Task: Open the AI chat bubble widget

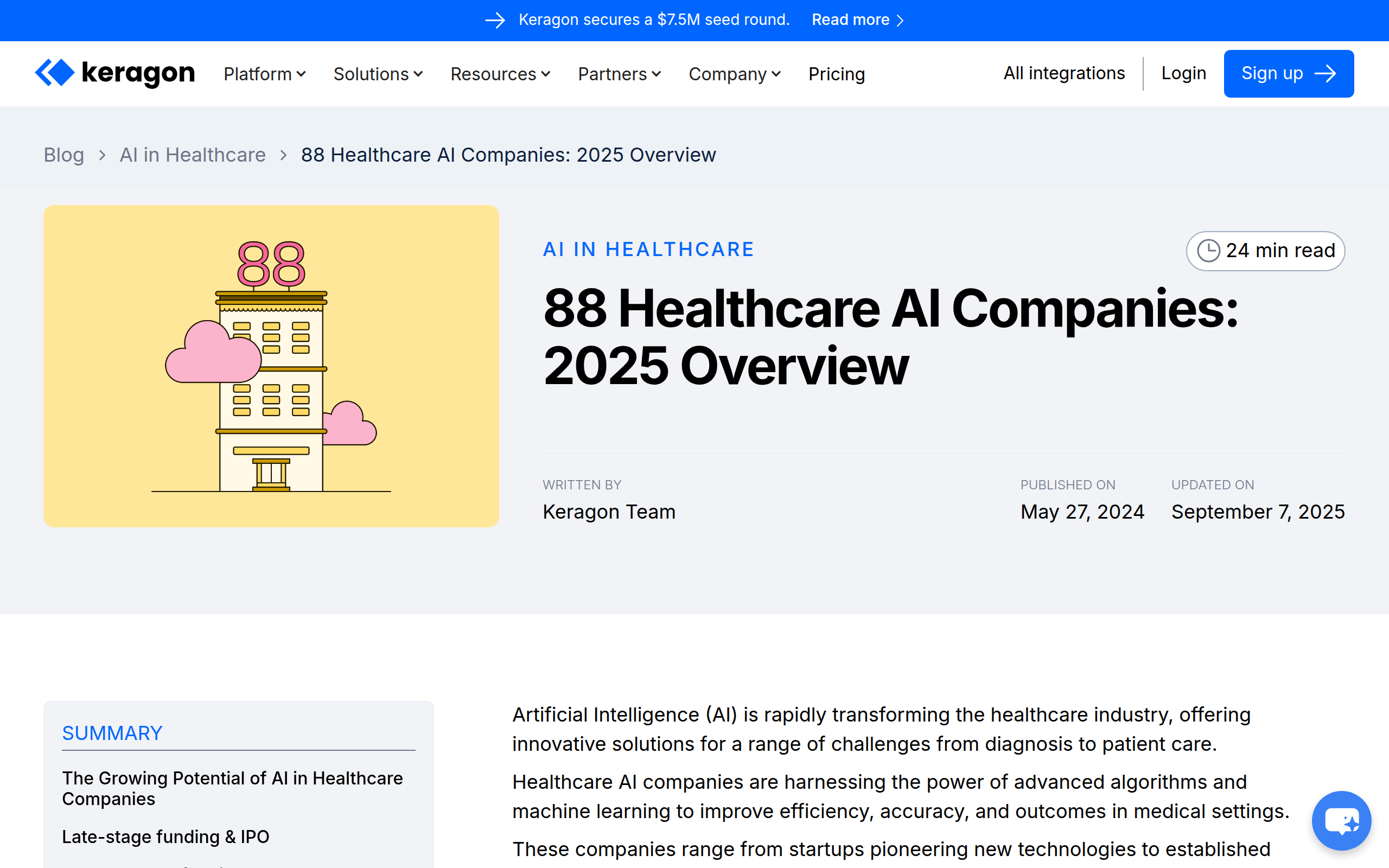Action: (1341, 820)
